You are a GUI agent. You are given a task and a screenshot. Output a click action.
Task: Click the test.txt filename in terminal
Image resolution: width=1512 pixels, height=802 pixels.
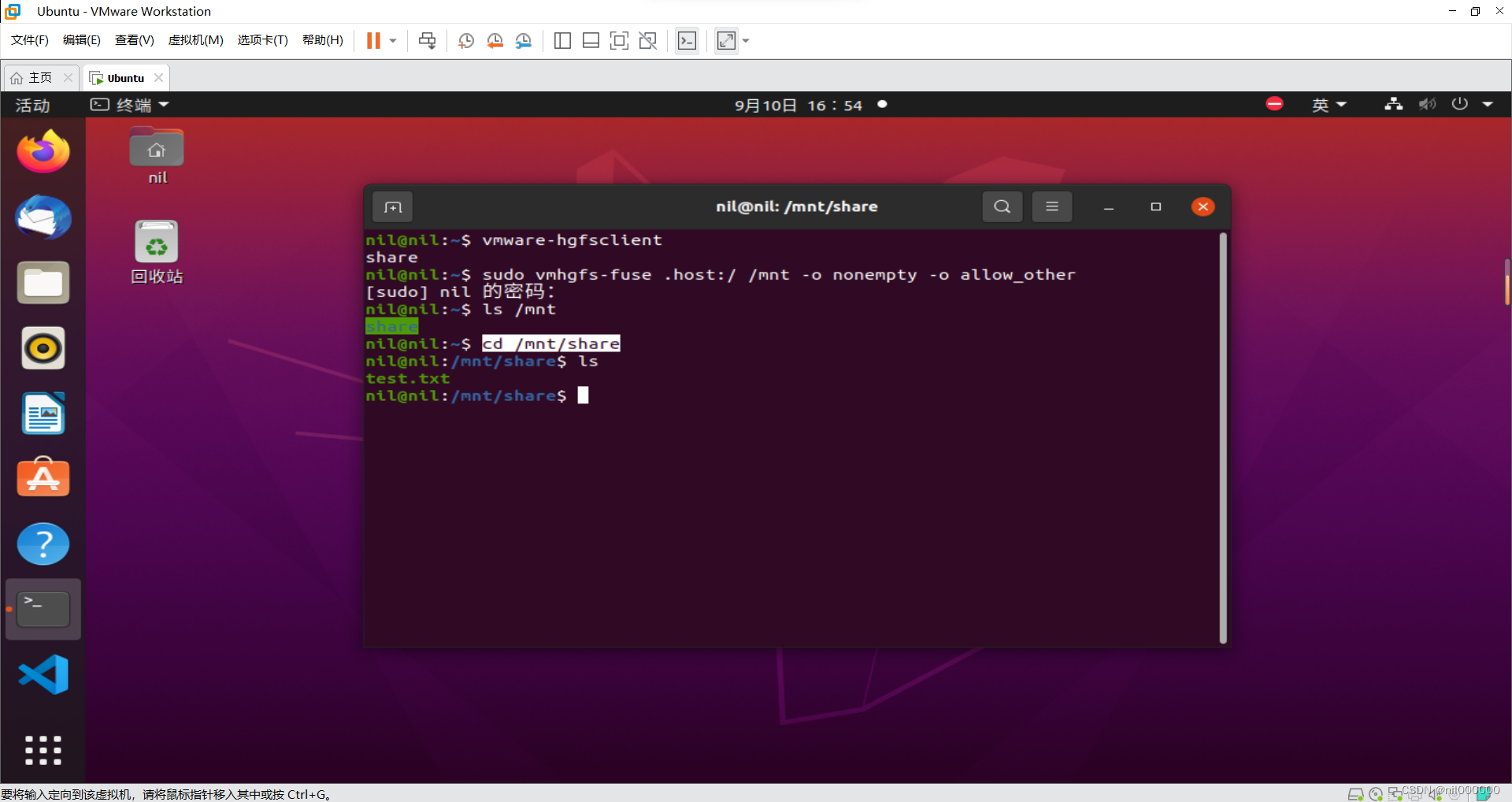click(407, 378)
